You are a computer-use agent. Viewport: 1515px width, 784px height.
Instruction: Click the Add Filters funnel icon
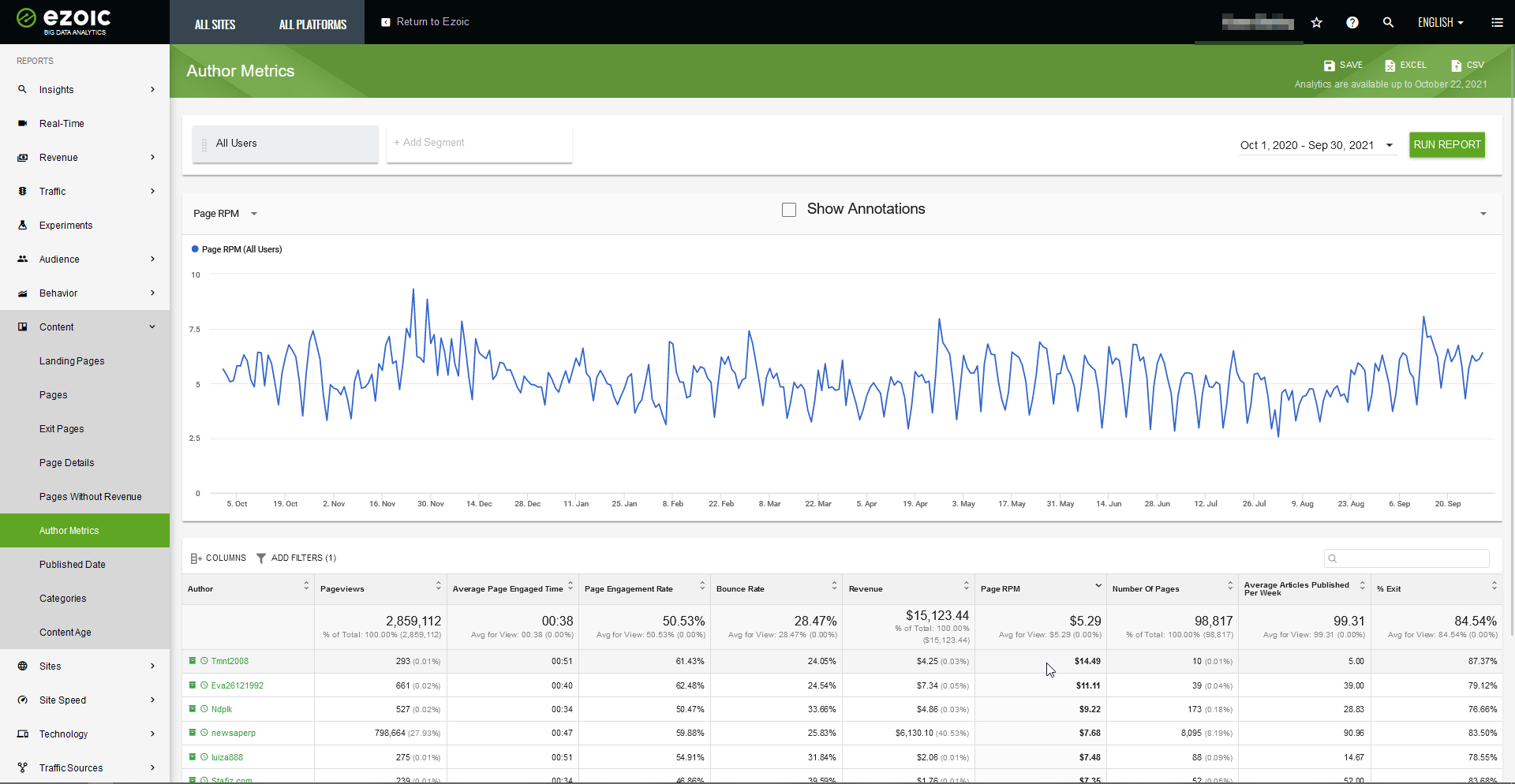[x=261, y=558]
